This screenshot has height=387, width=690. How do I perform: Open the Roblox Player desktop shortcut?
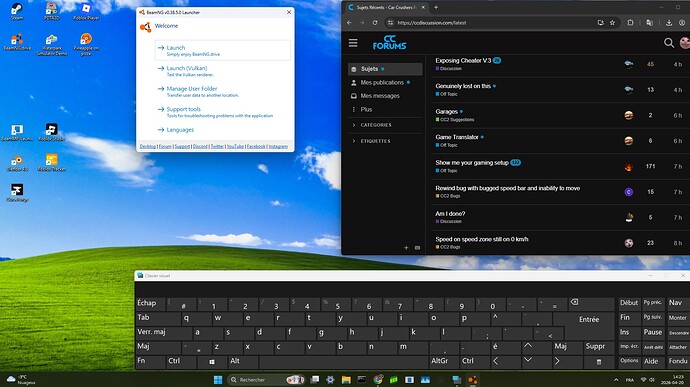click(86, 11)
